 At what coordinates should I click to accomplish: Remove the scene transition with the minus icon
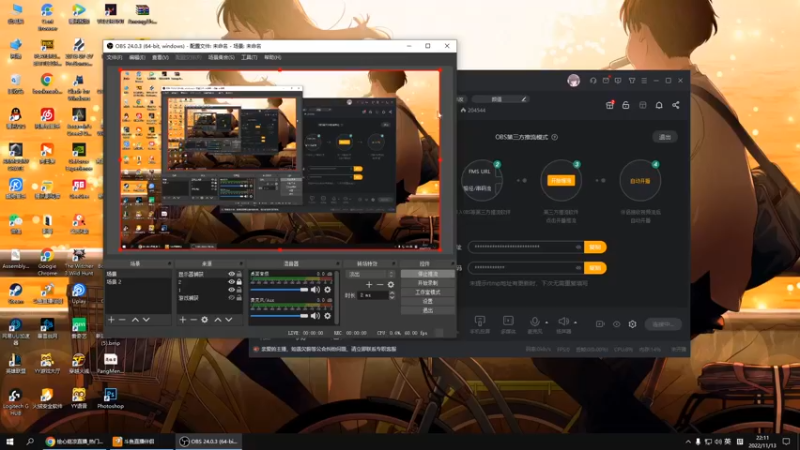[380, 285]
